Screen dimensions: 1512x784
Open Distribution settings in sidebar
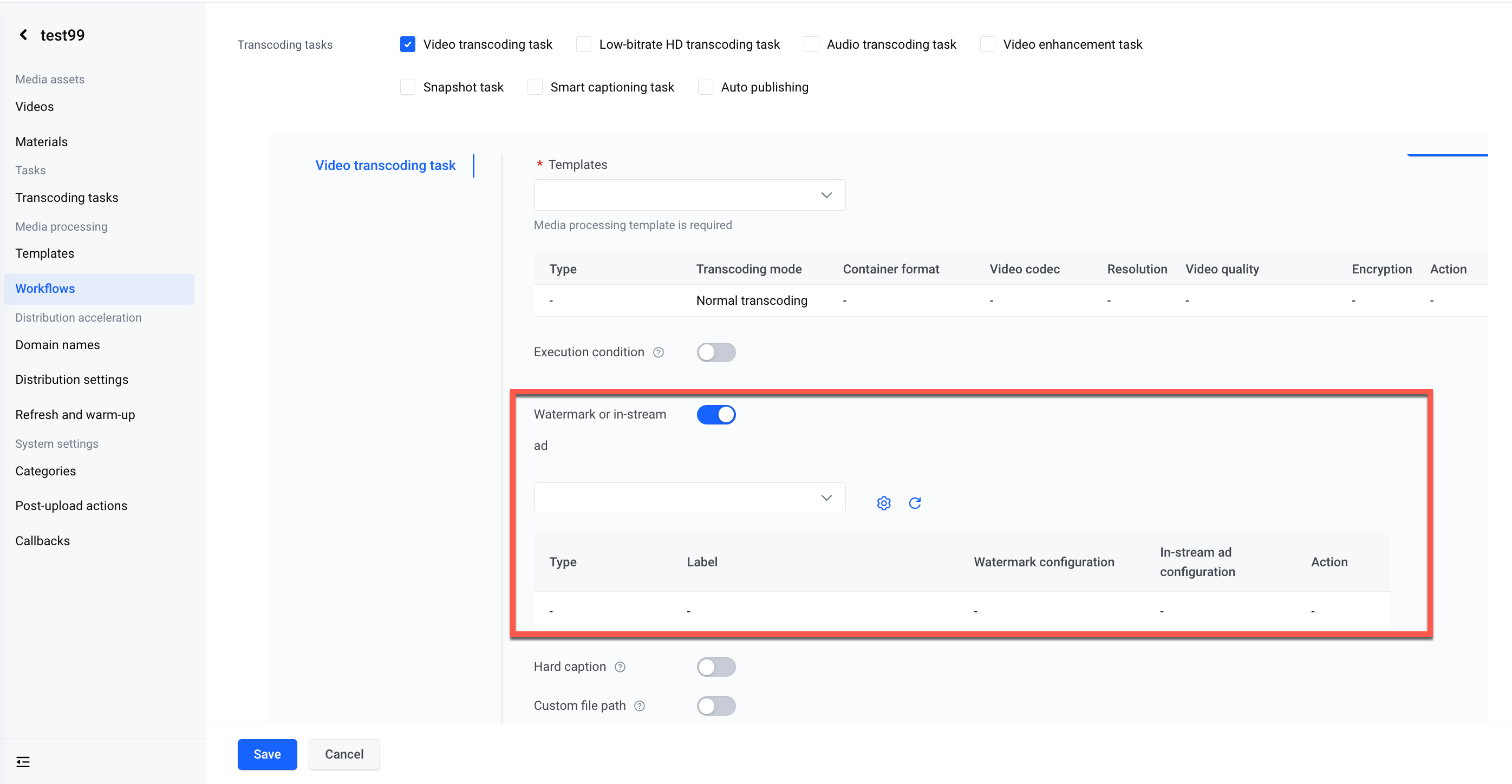click(x=71, y=380)
